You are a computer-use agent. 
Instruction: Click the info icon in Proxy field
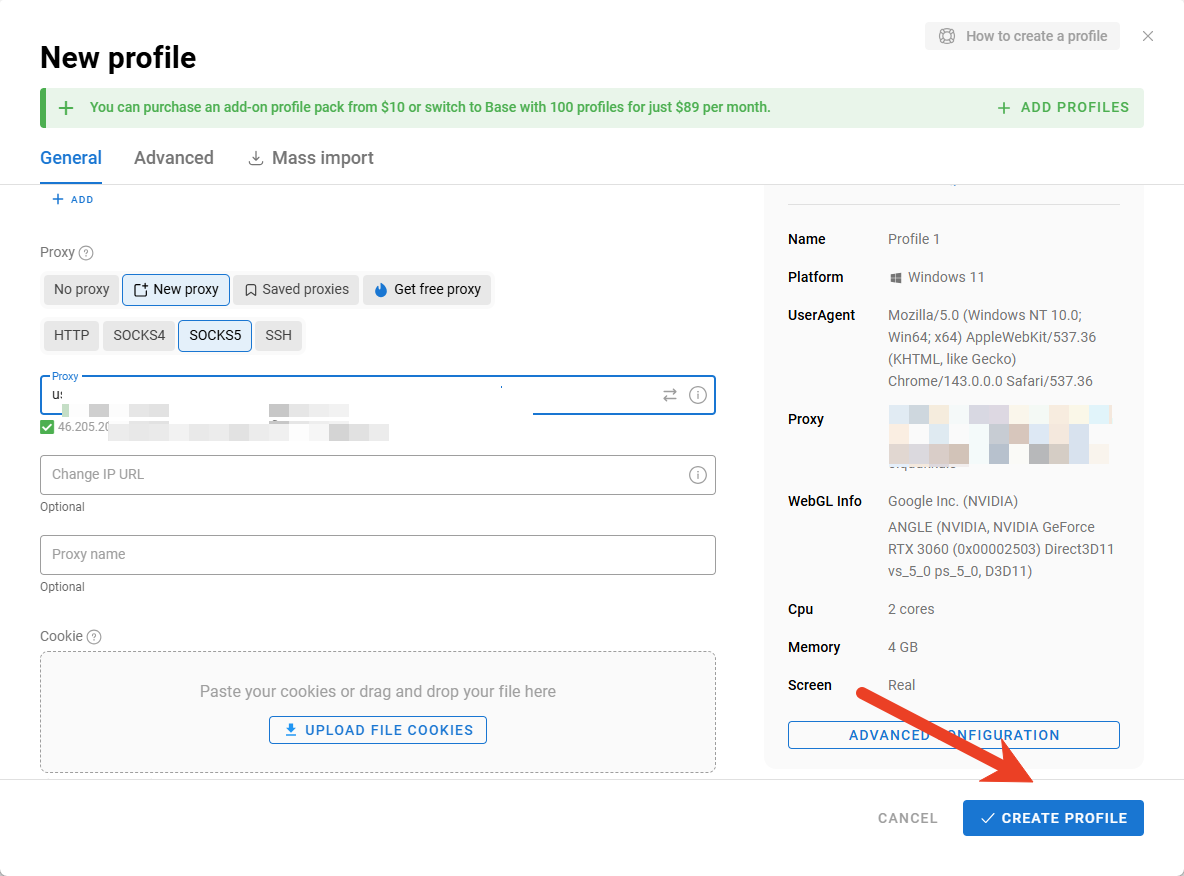point(698,395)
